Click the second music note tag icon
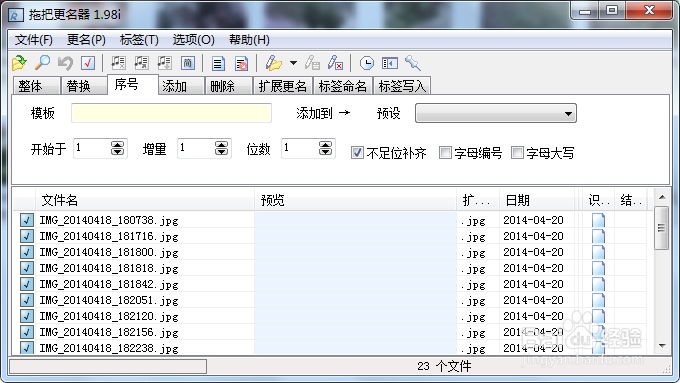 tap(141, 63)
